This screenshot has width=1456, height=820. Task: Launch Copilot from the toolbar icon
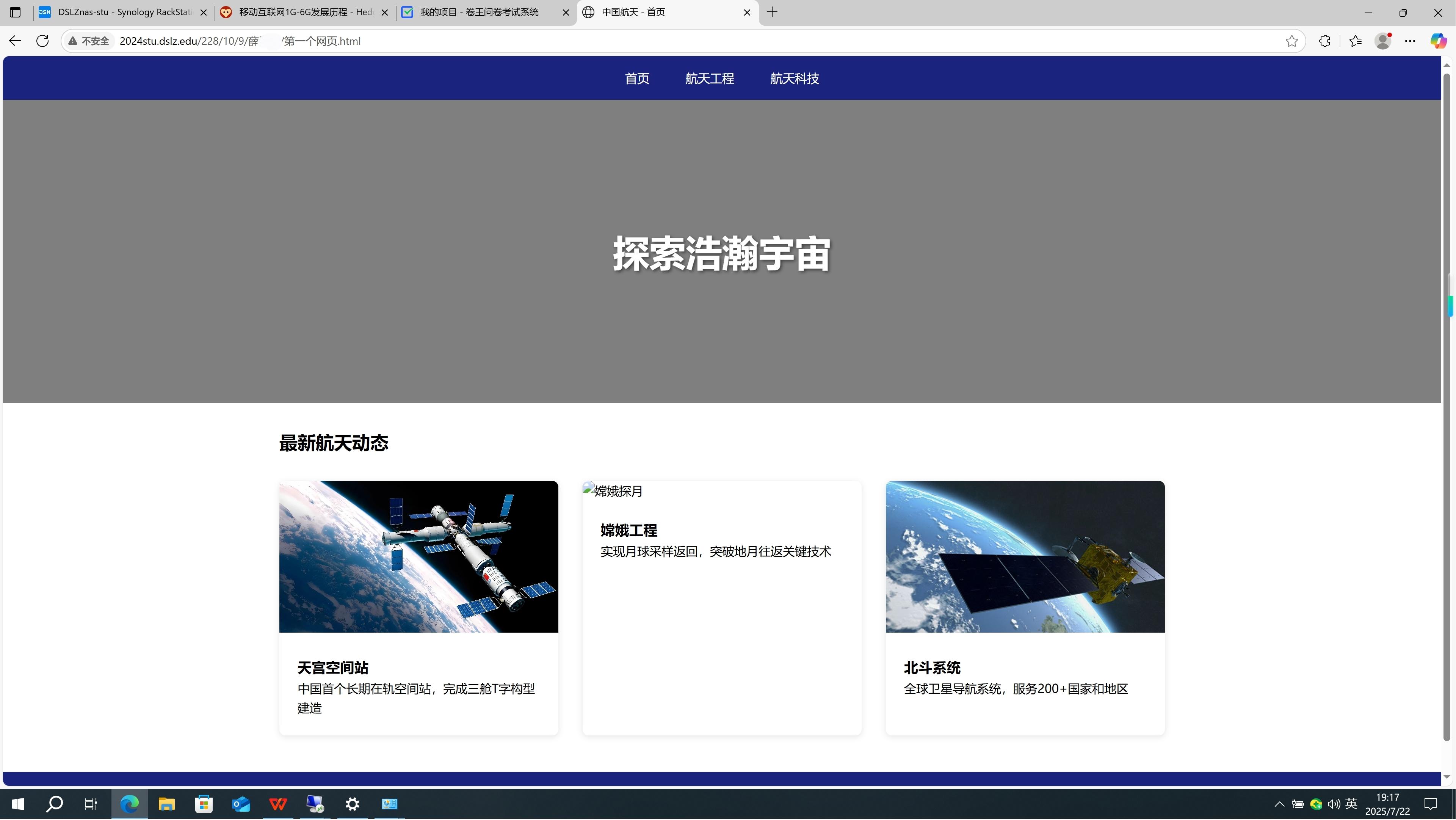1438,41
